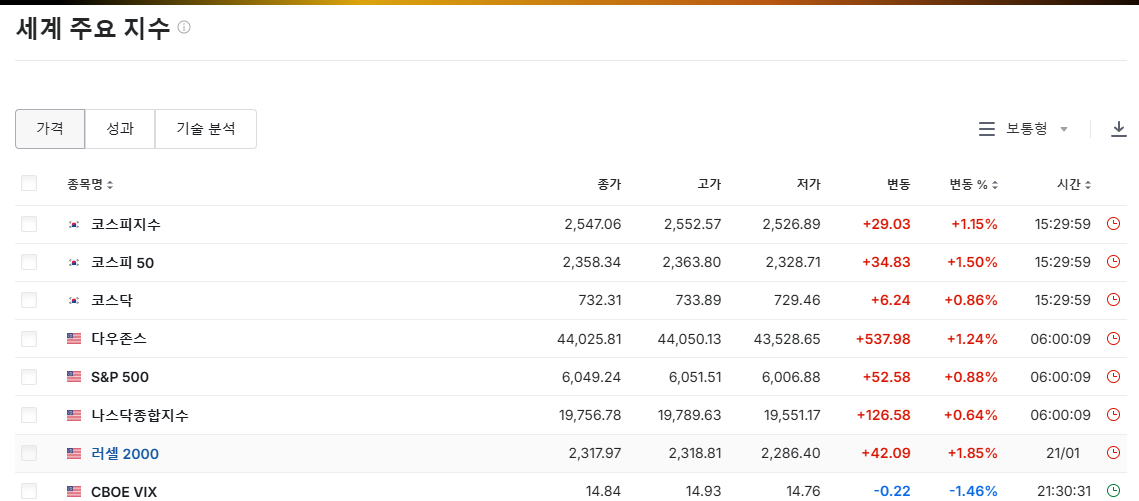The height and width of the screenshot is (501, 1139).
Task: Open the S&P 500 index link
Action: (120, 378)
